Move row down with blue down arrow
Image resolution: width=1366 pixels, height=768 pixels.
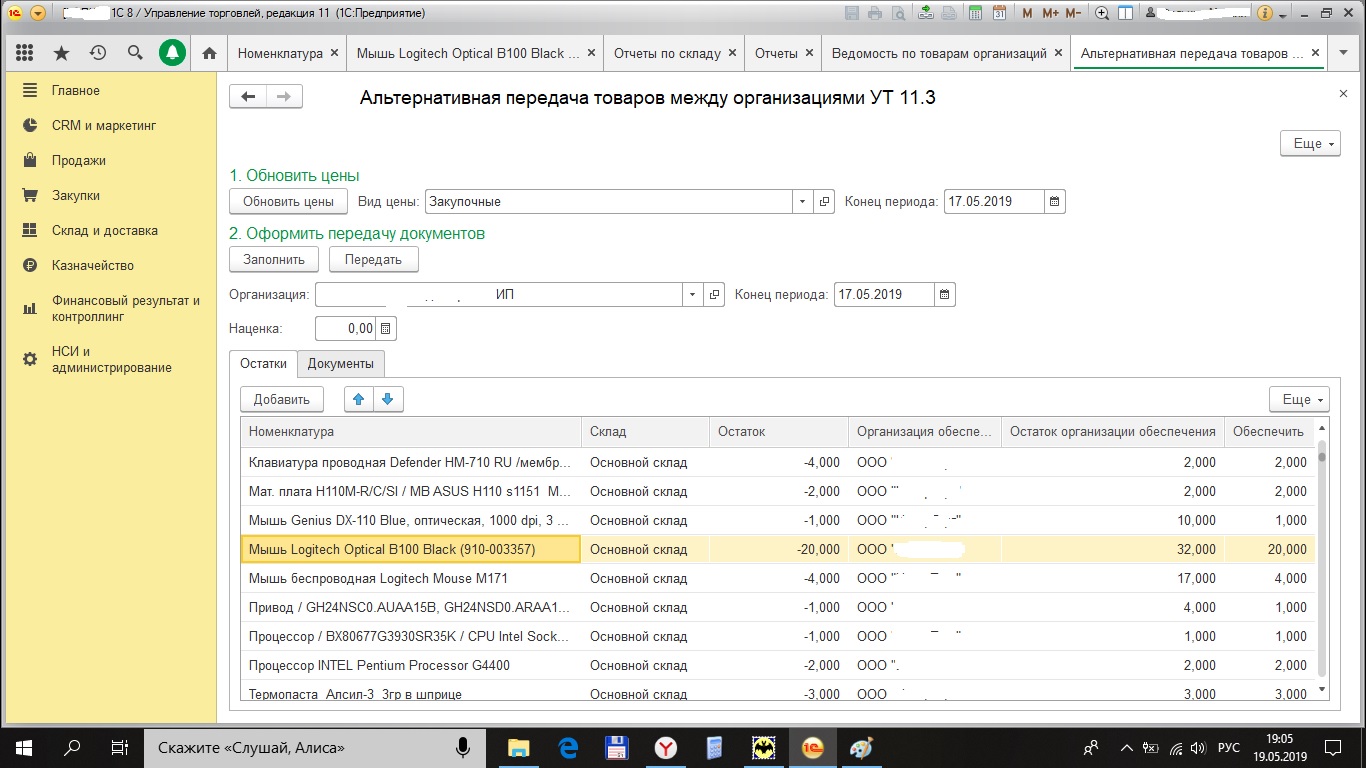tap(388, 399)
